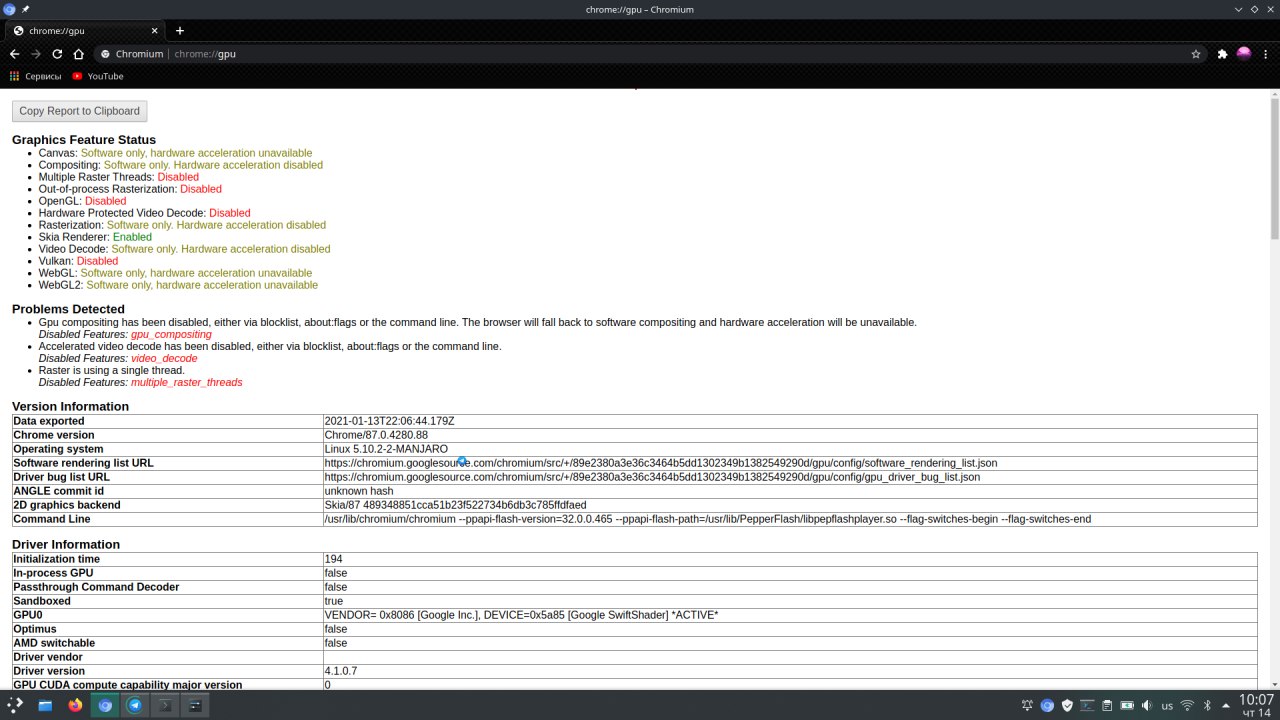Open a new tab with the plus button
The image size is (1280, 720).
click(x=180, y=31)
